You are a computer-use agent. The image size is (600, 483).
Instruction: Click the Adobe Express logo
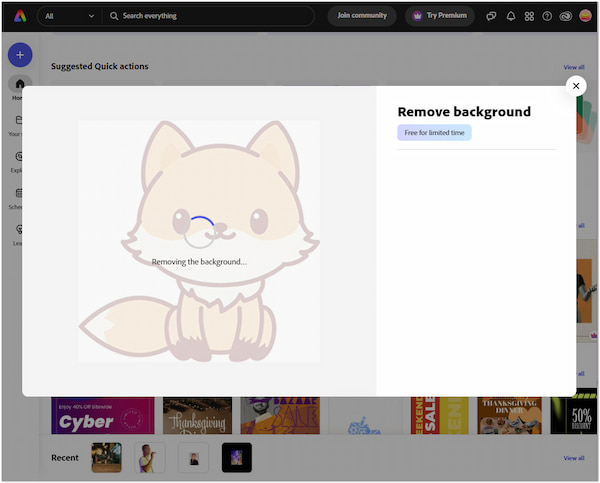tap(20, 16)
